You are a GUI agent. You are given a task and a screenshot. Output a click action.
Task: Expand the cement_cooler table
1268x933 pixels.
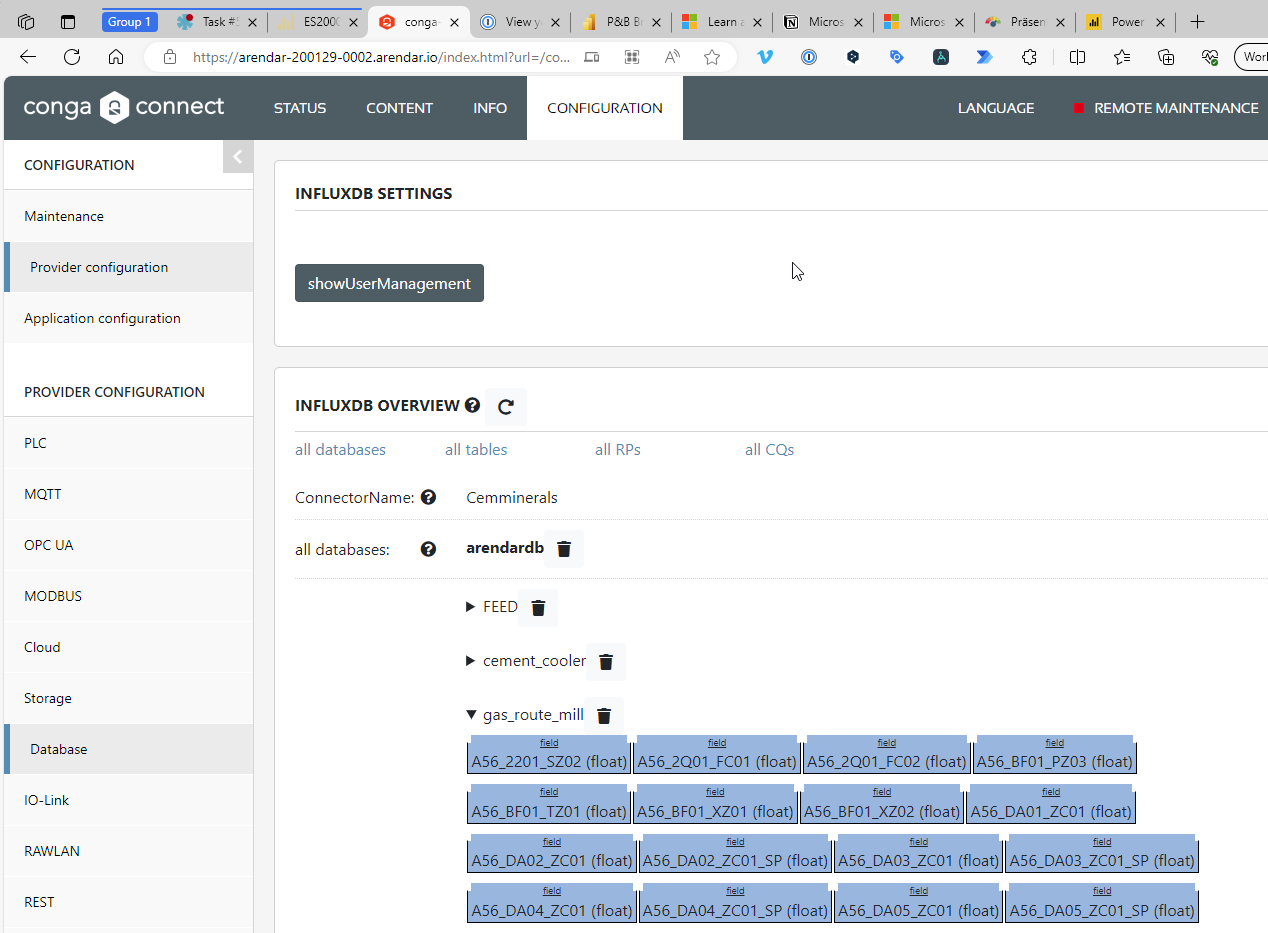pyautogui.click(x=471, y=661)
